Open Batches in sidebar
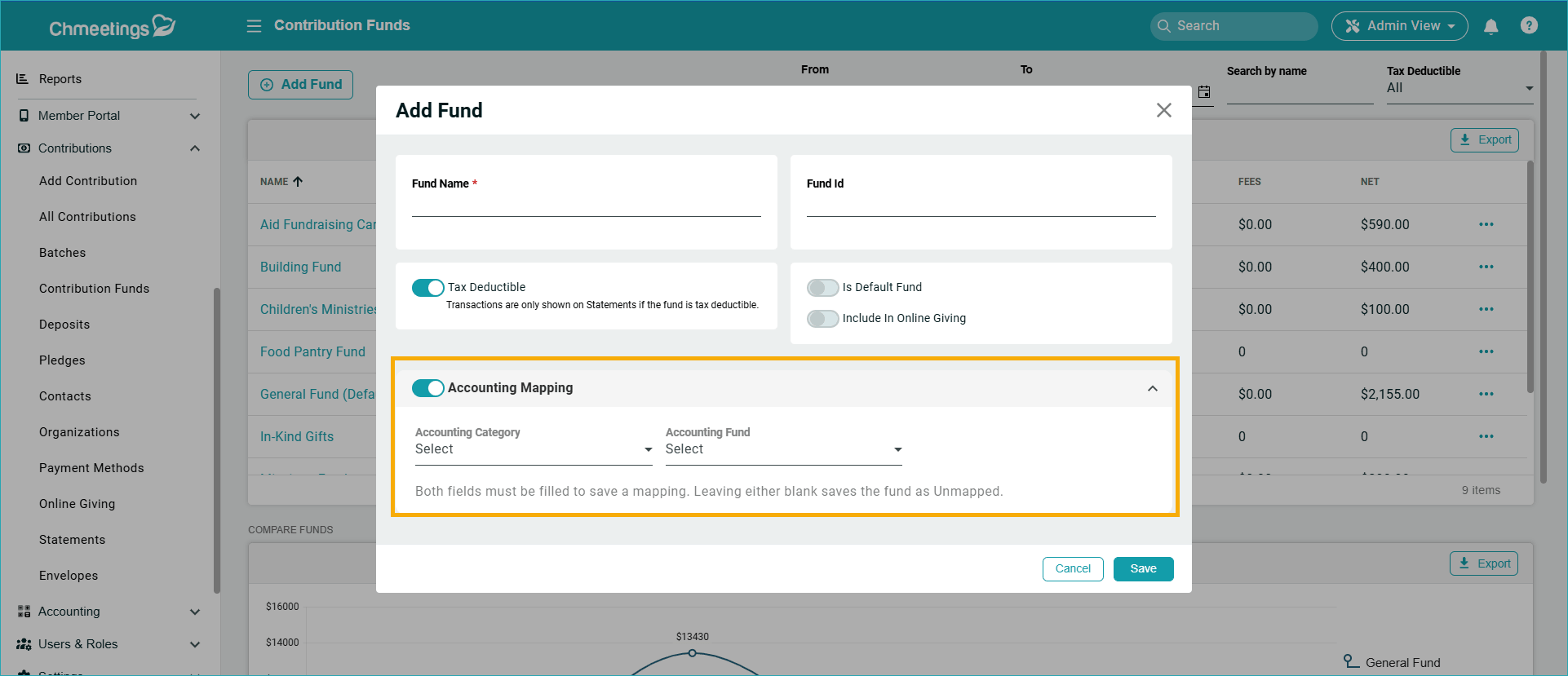The height and width of the screenshot is (676, 1568). click(x=62, y=253)
